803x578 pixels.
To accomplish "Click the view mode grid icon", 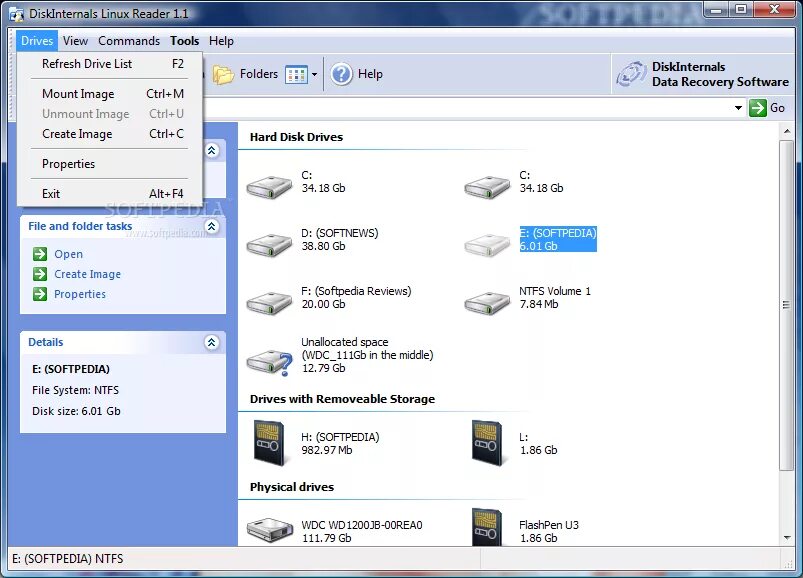I will click(297, 75).
